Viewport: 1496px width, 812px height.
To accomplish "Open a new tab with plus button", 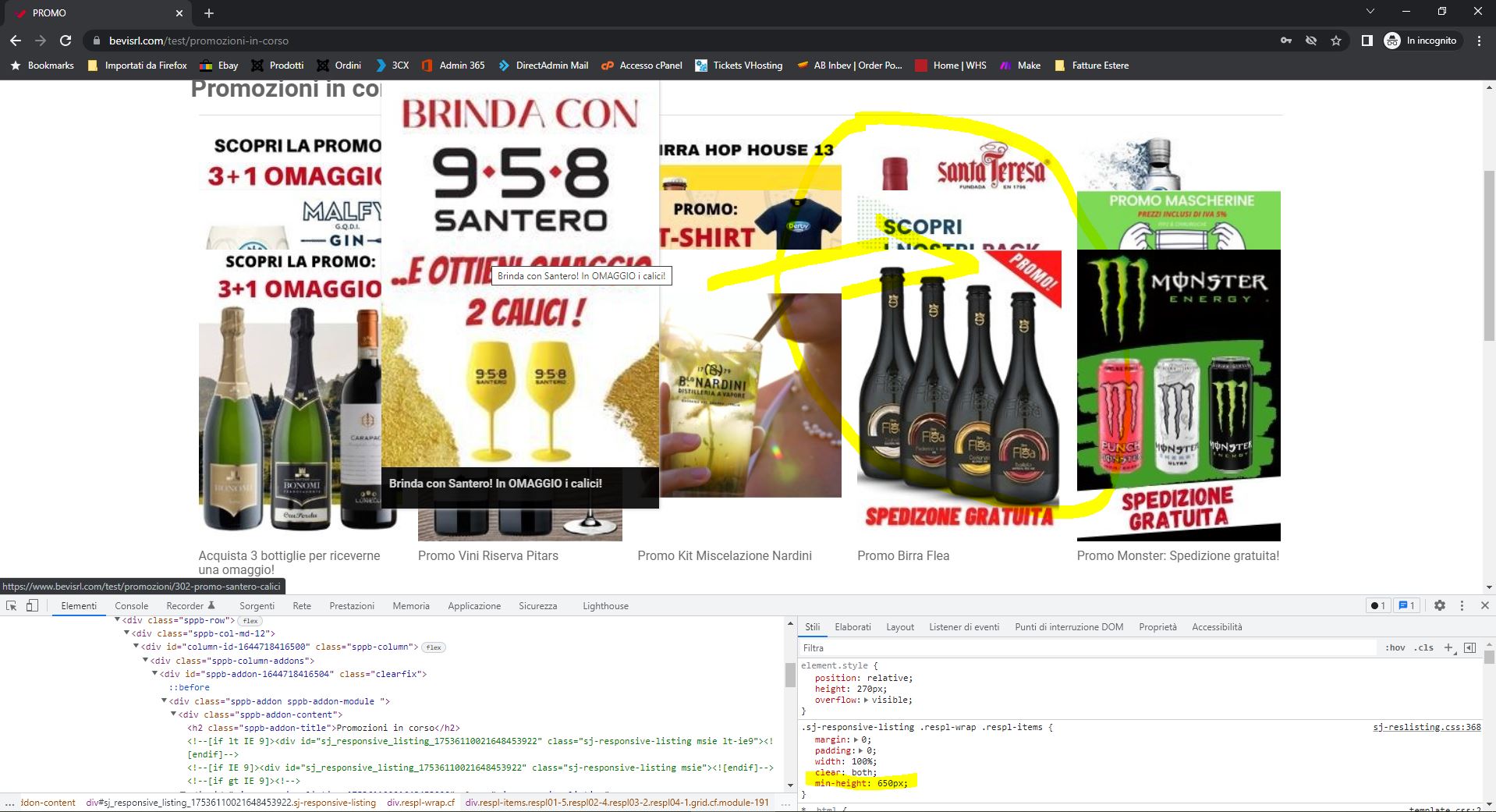I will coord(209,13).
